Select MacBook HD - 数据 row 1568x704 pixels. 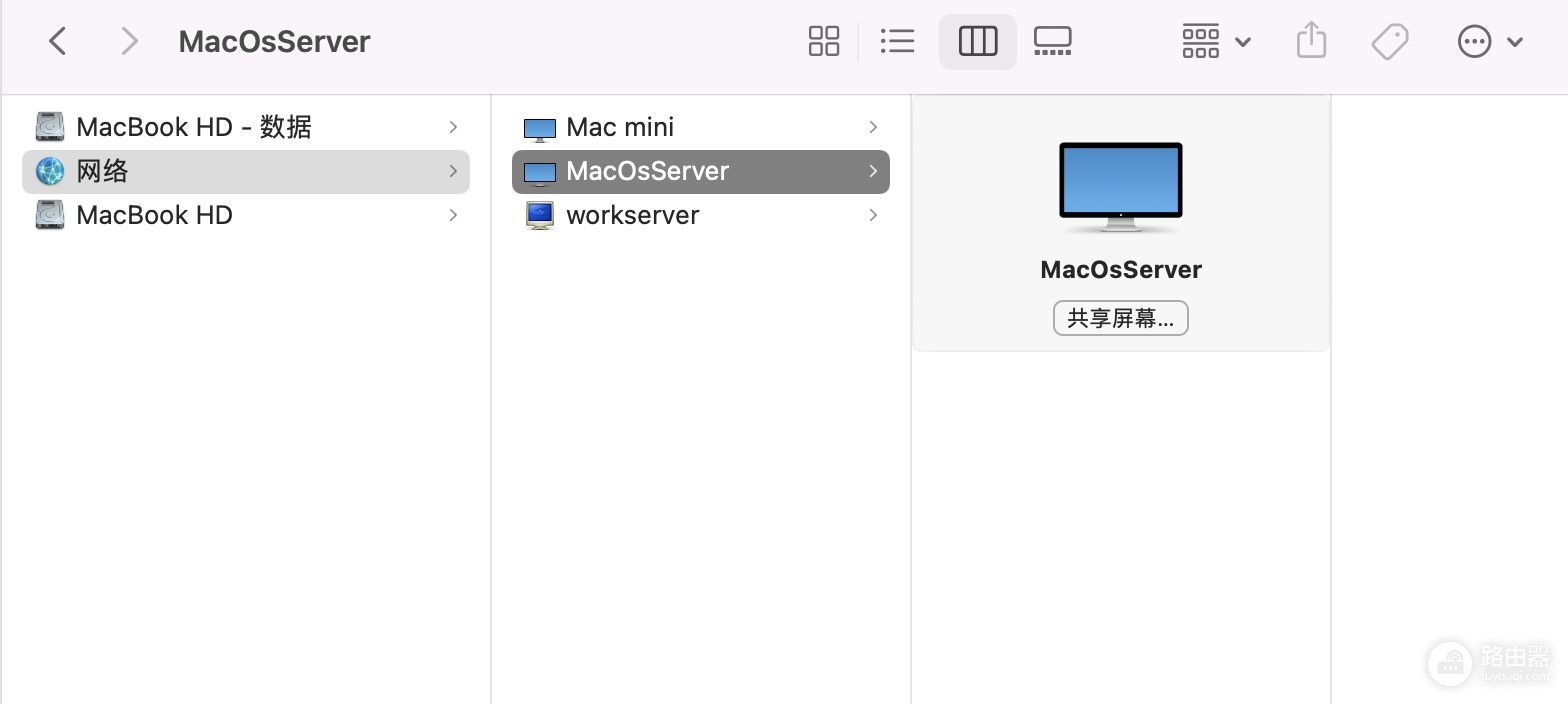pos(246,127)
